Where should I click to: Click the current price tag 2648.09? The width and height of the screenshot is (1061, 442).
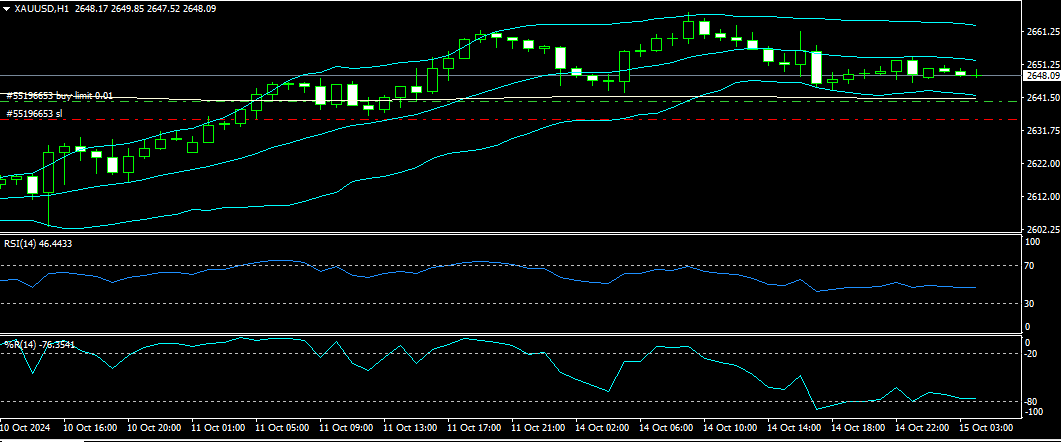pyautogui.click(x=1043, y=75)
